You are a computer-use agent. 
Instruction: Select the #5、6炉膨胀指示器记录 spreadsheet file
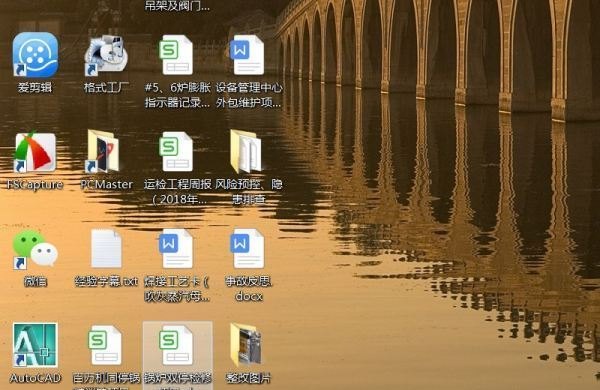click(177, 55)
